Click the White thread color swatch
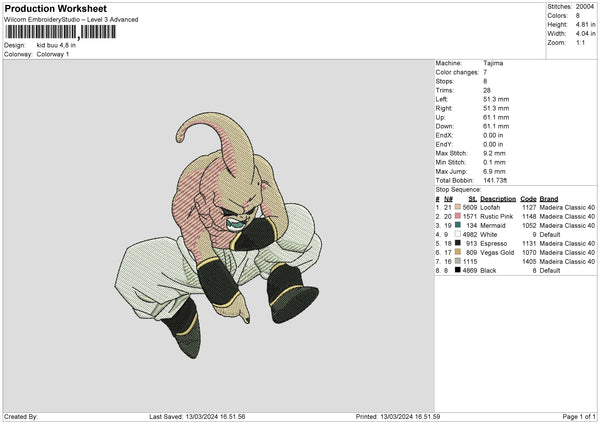The image size is (600, 424). pos(458,234)
